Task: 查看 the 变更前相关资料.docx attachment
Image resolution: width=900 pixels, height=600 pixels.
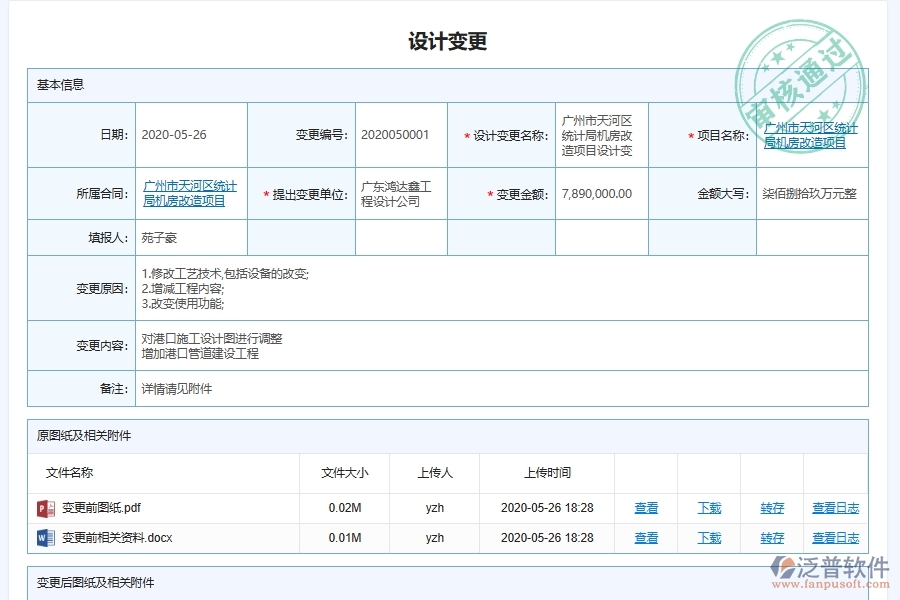Action: (x=645, y=538)
